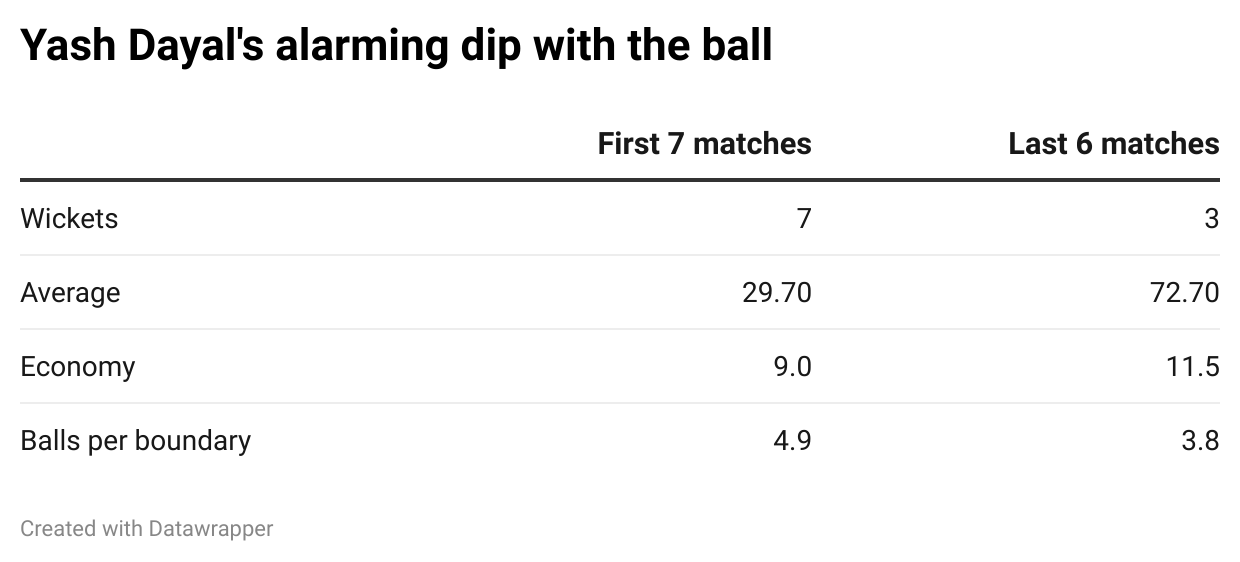The width and height of the screenshot is (1240, 562).
Task: Click the thick divider line under column headers
Action: pos(620,180)
